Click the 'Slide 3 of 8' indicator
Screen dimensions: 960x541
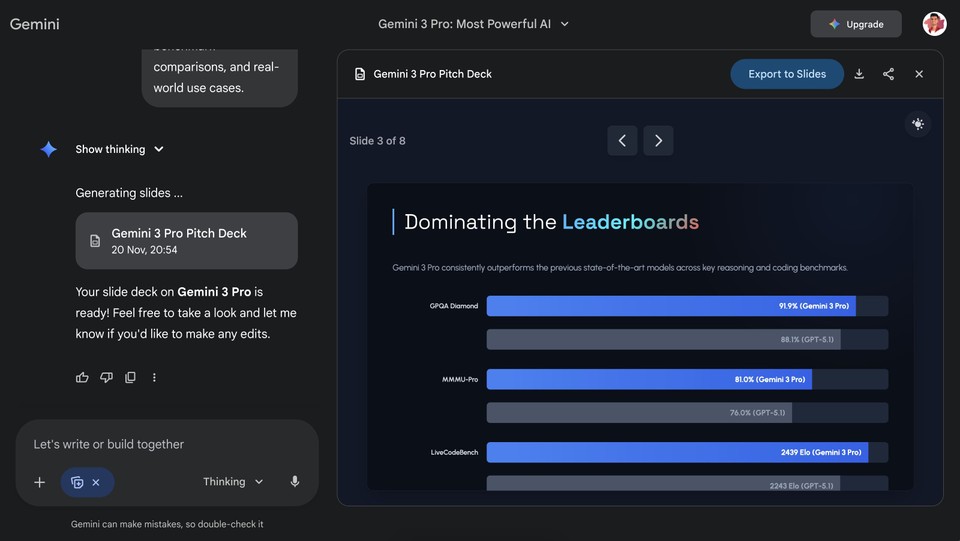[377, 141]
